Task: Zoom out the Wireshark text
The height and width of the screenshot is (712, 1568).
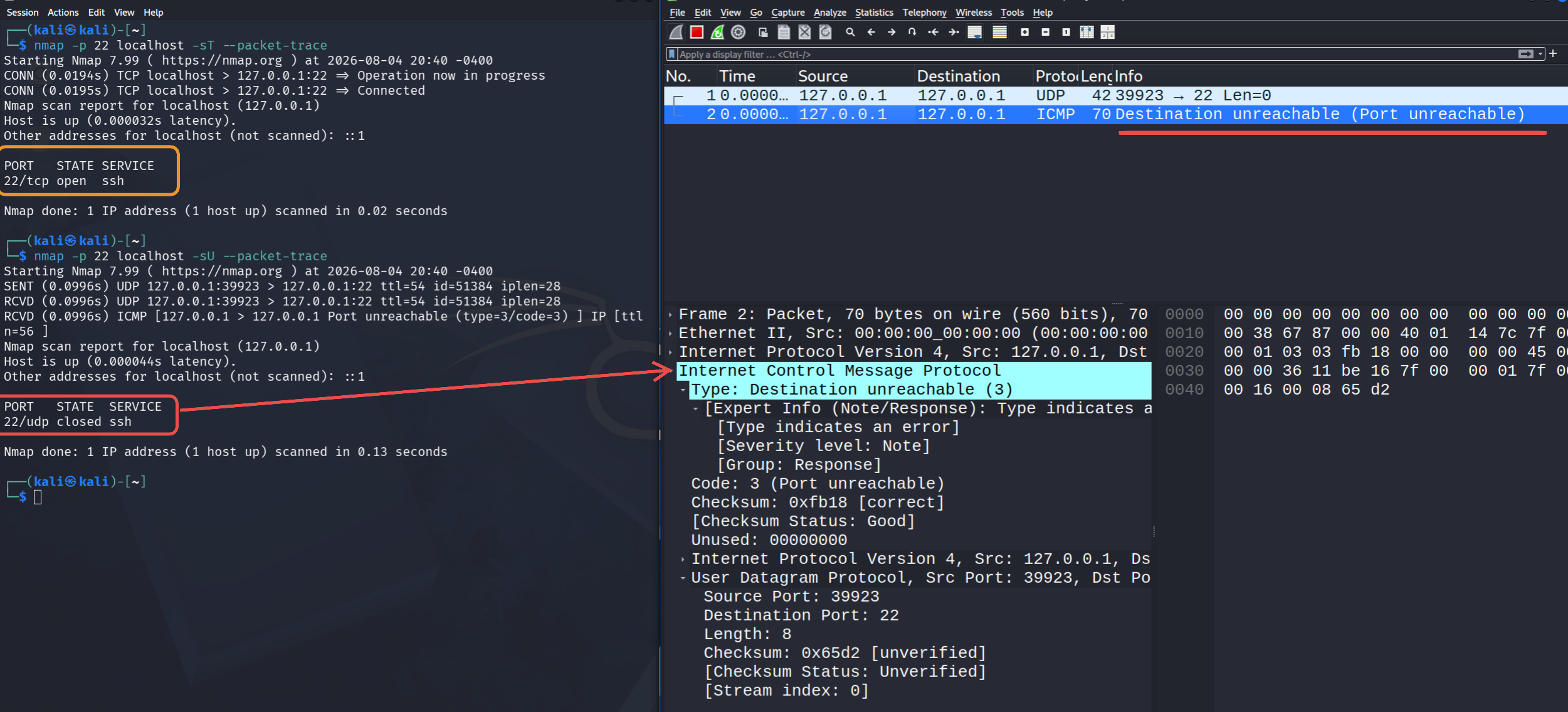Action: point(1046,32)
